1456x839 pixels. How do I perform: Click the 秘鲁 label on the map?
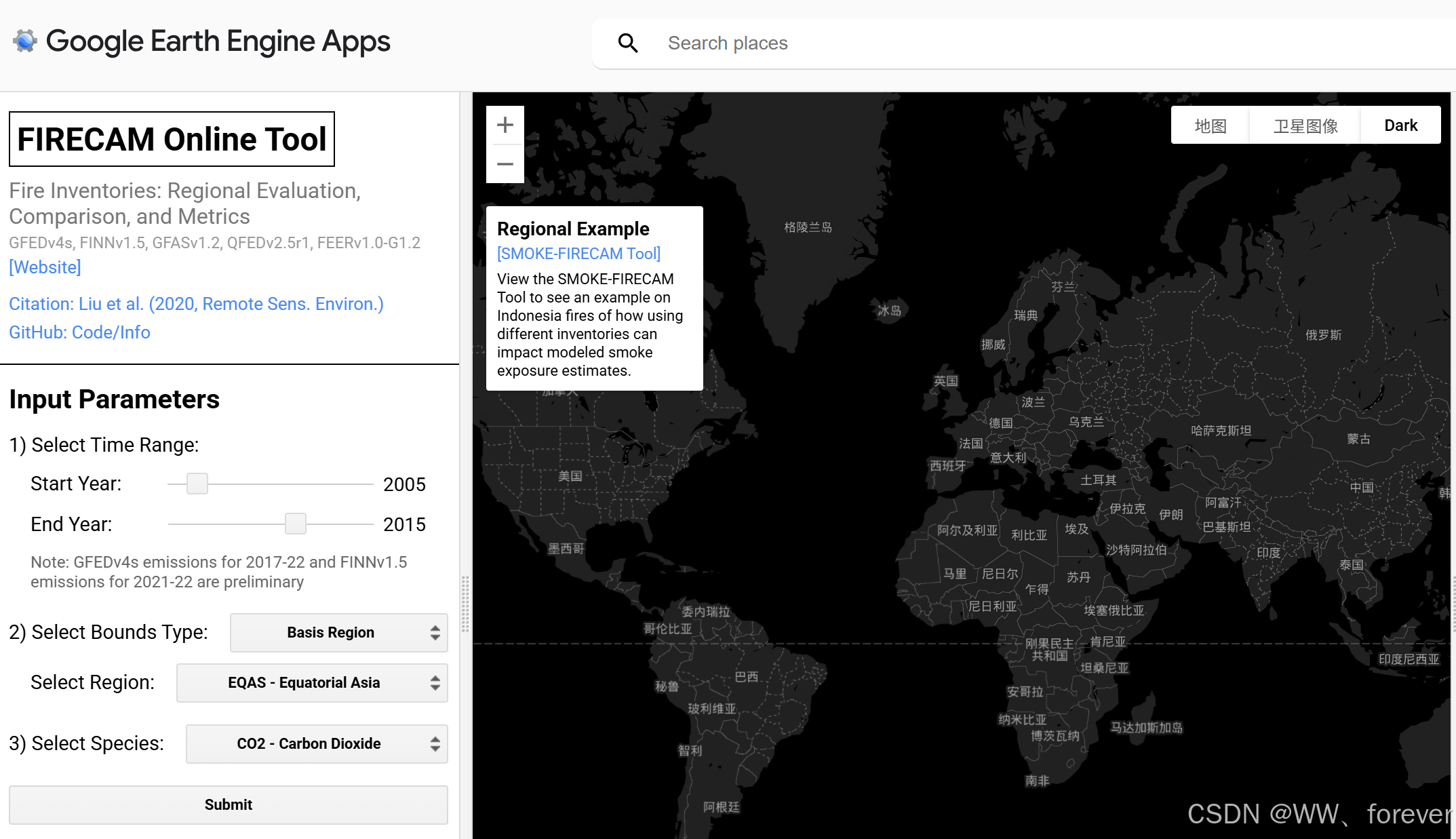point(667,686)
